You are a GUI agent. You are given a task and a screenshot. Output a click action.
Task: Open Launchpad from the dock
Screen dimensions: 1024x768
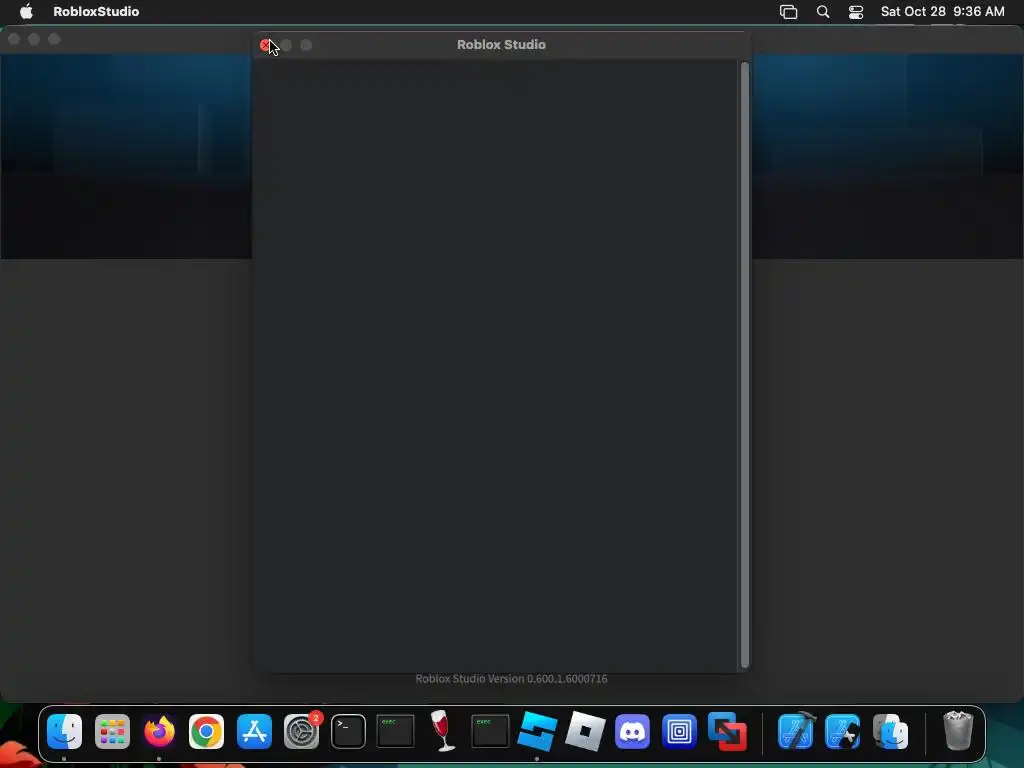(112, 731)
